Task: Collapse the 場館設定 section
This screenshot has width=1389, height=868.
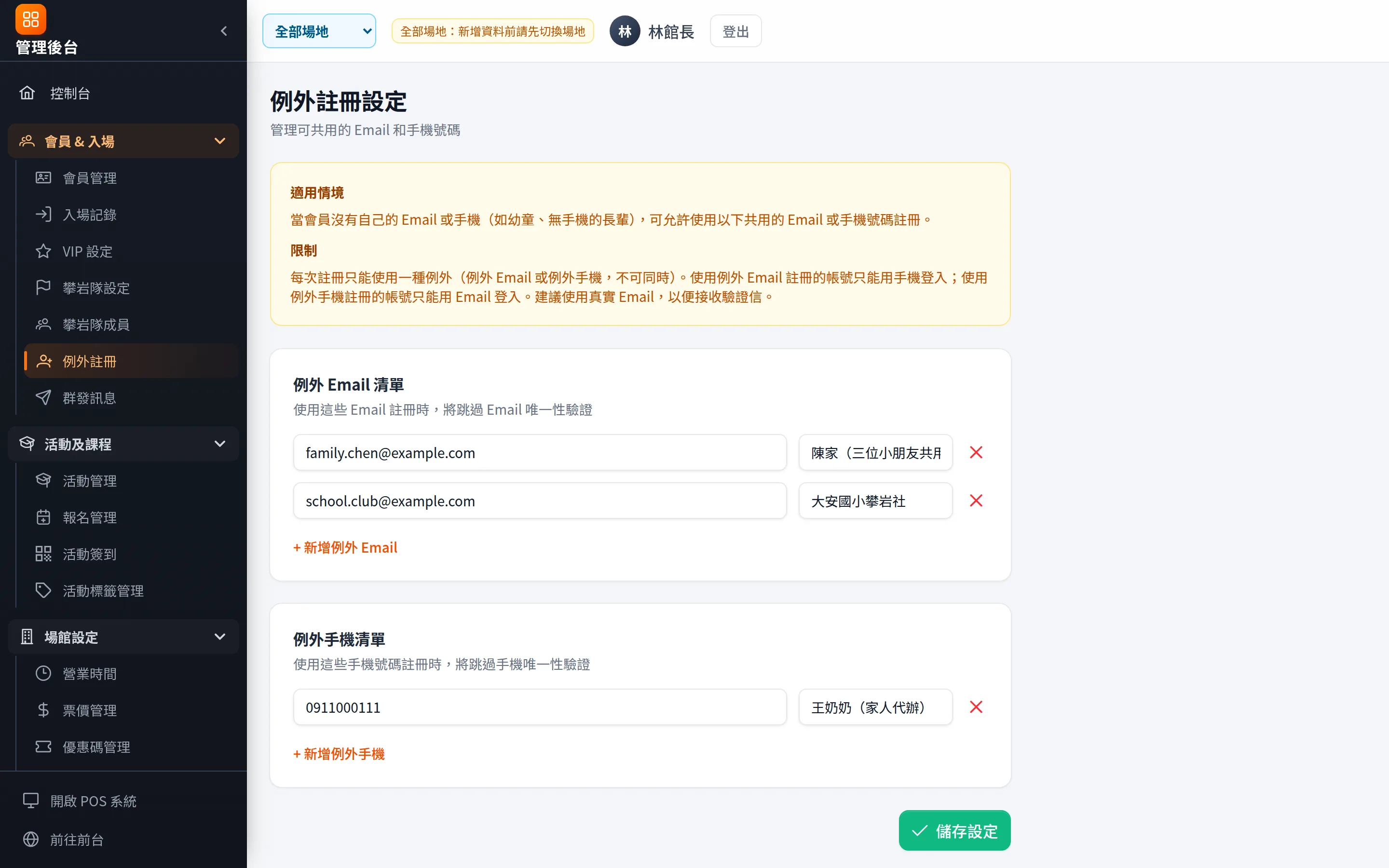Action: click(x=123, y=637)
